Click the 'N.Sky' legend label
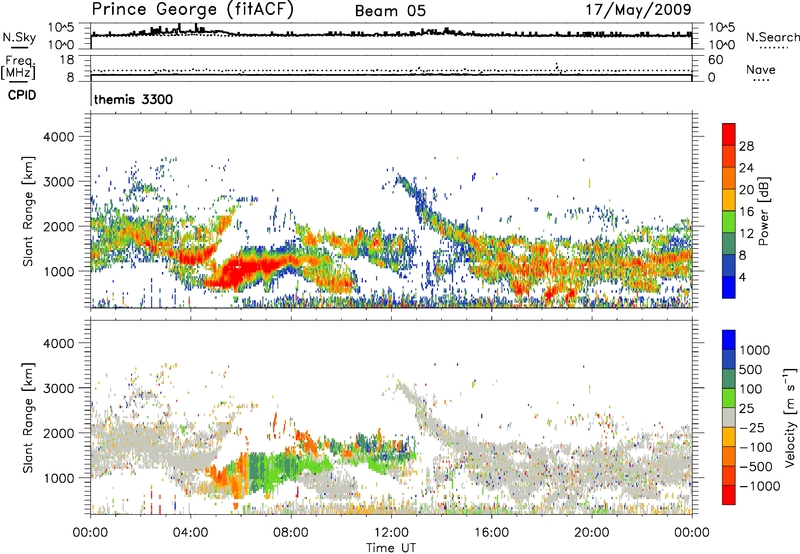The width and height of the screenshot is (800, 554). coord(19,38)
